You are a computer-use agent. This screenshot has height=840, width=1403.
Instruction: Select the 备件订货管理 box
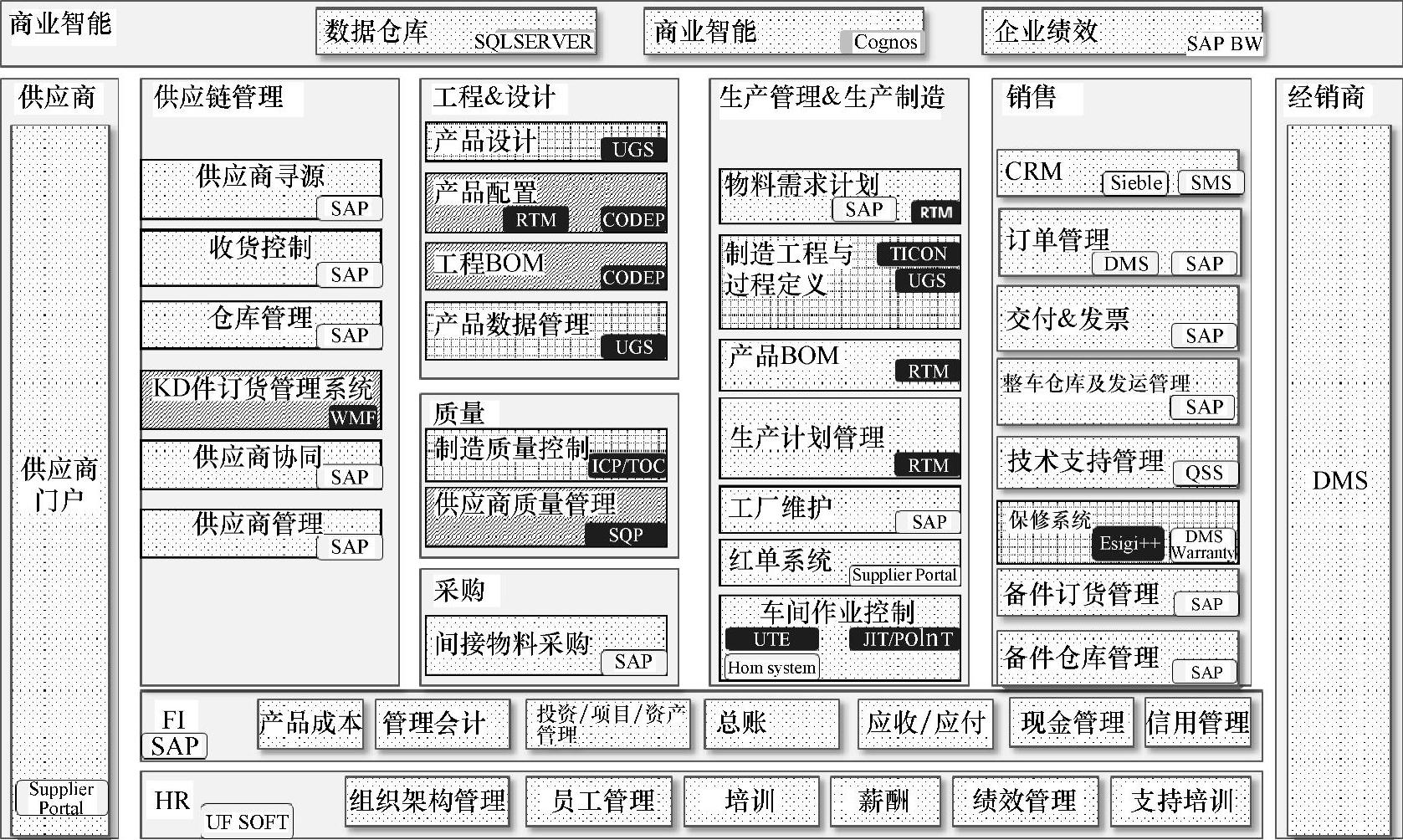tap(1118, 593)
